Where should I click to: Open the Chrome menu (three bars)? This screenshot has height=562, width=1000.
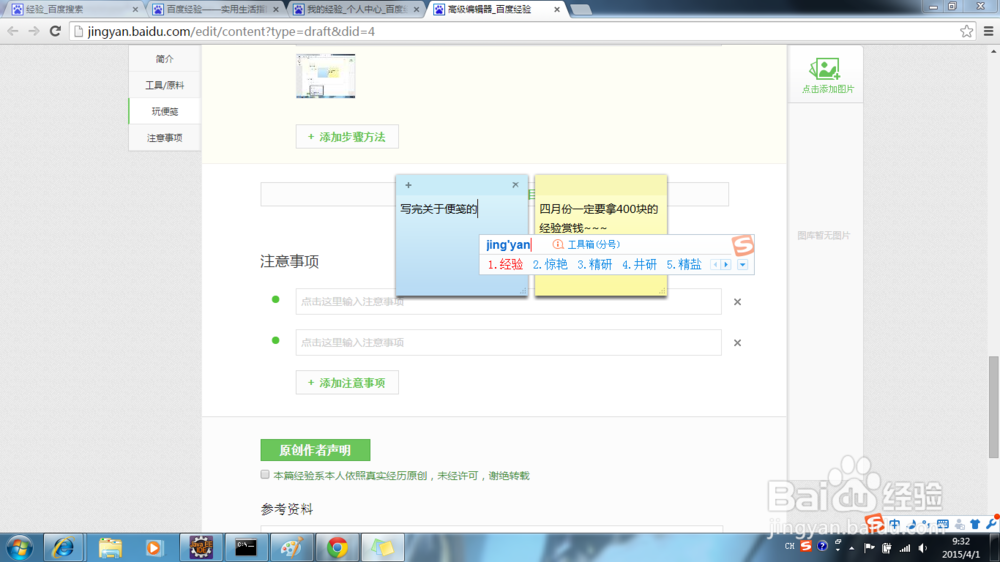989,31
